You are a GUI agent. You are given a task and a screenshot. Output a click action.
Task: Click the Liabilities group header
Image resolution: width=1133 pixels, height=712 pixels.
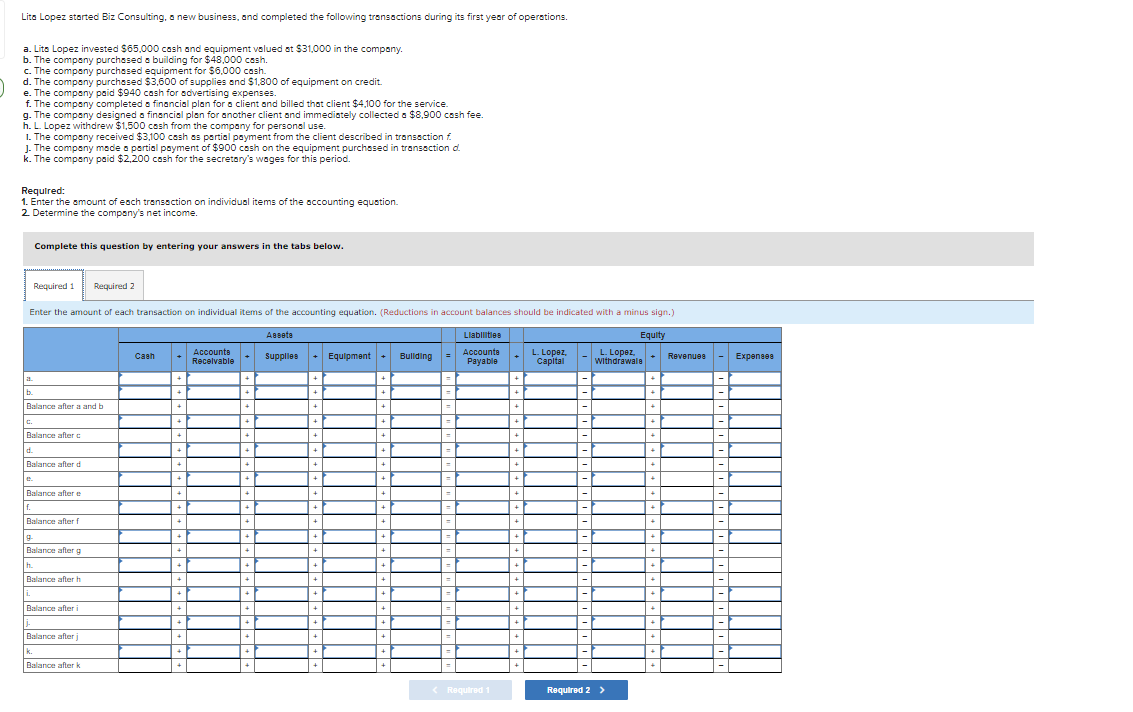(482, 335)
